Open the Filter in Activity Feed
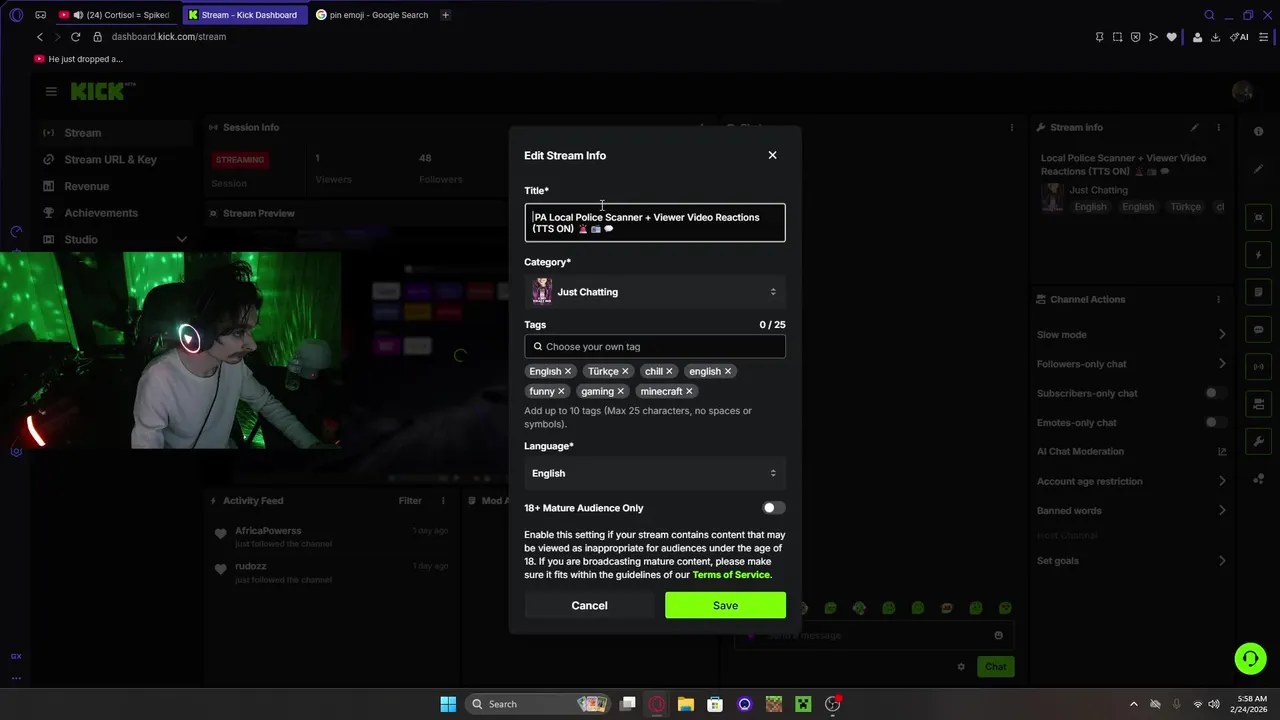The image size is (1280, 720). click(x=410, y=501)
